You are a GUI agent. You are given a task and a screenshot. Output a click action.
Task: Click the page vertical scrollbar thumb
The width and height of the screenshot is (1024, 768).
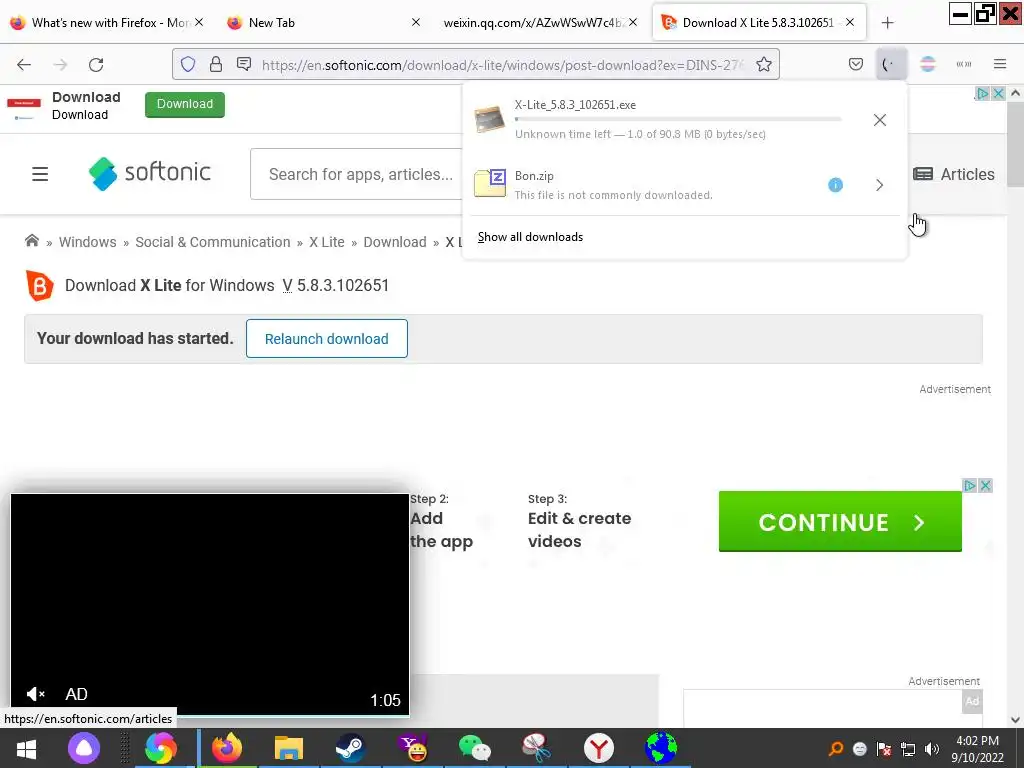point(1015,144)
